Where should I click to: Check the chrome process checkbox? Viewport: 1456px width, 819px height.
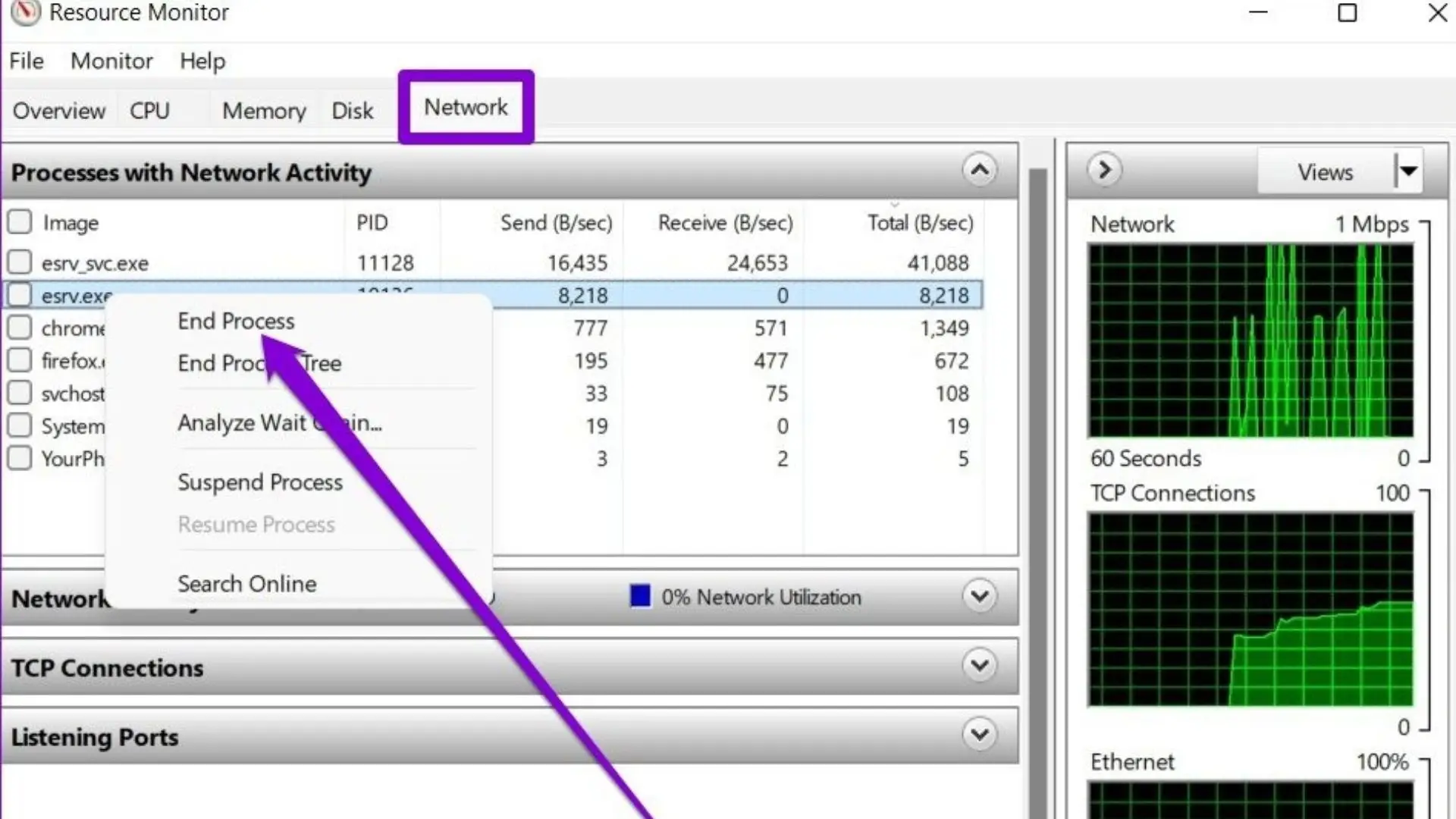(20, 328)
